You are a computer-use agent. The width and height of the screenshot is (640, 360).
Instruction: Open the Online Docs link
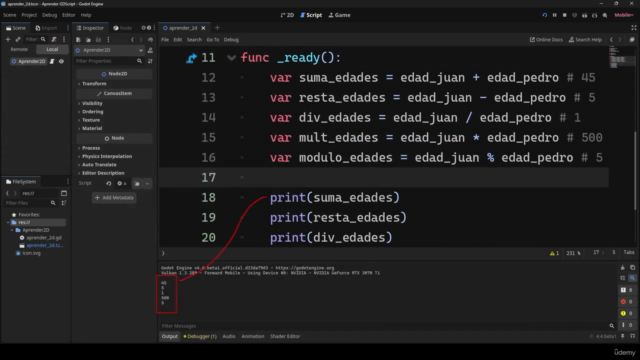[x=546, y=40]
